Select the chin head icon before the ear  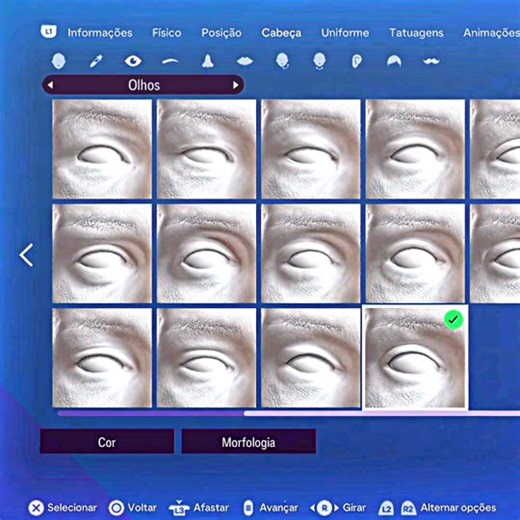[x=319, y=61]
